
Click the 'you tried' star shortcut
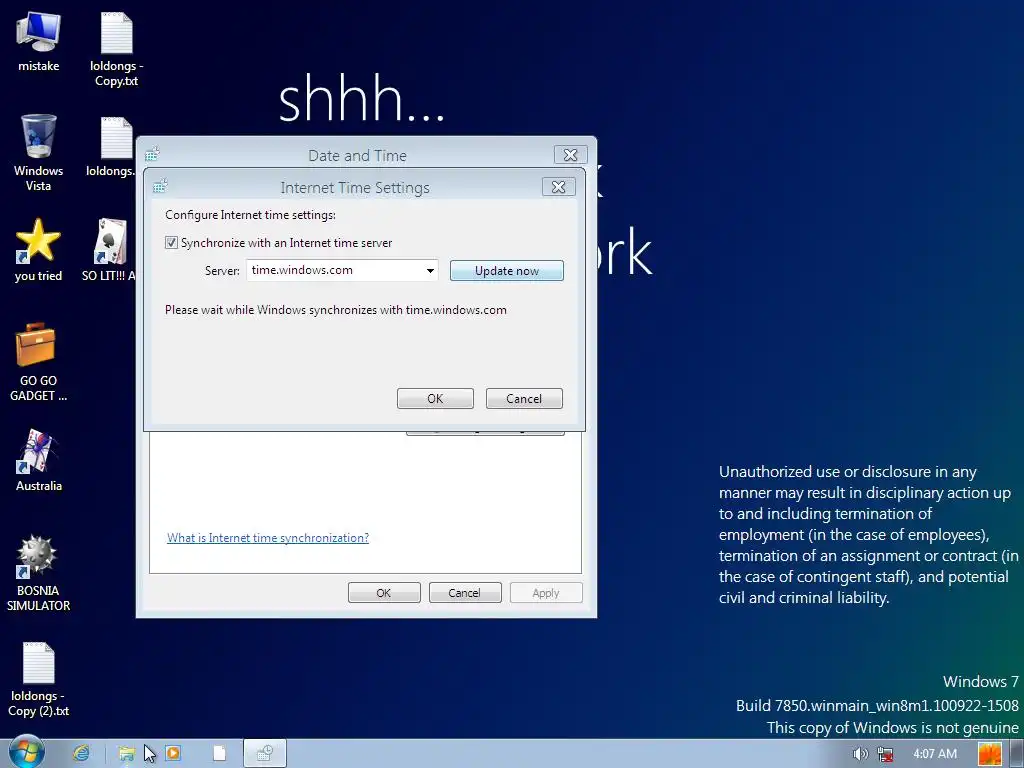tap(39, 250)
